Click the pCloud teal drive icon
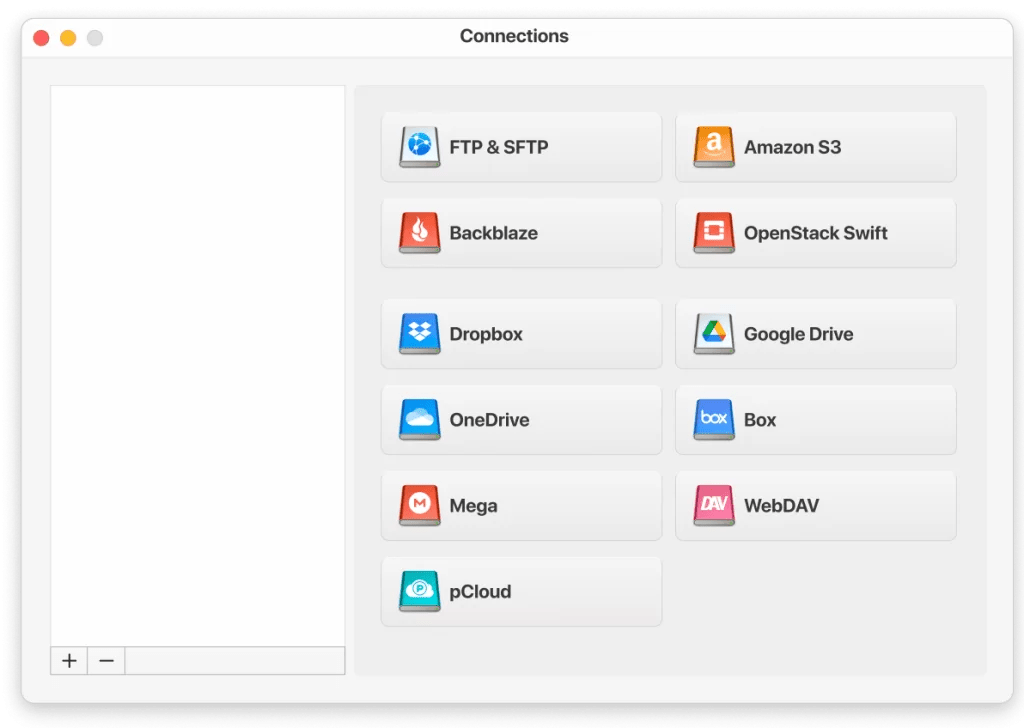 419,592
